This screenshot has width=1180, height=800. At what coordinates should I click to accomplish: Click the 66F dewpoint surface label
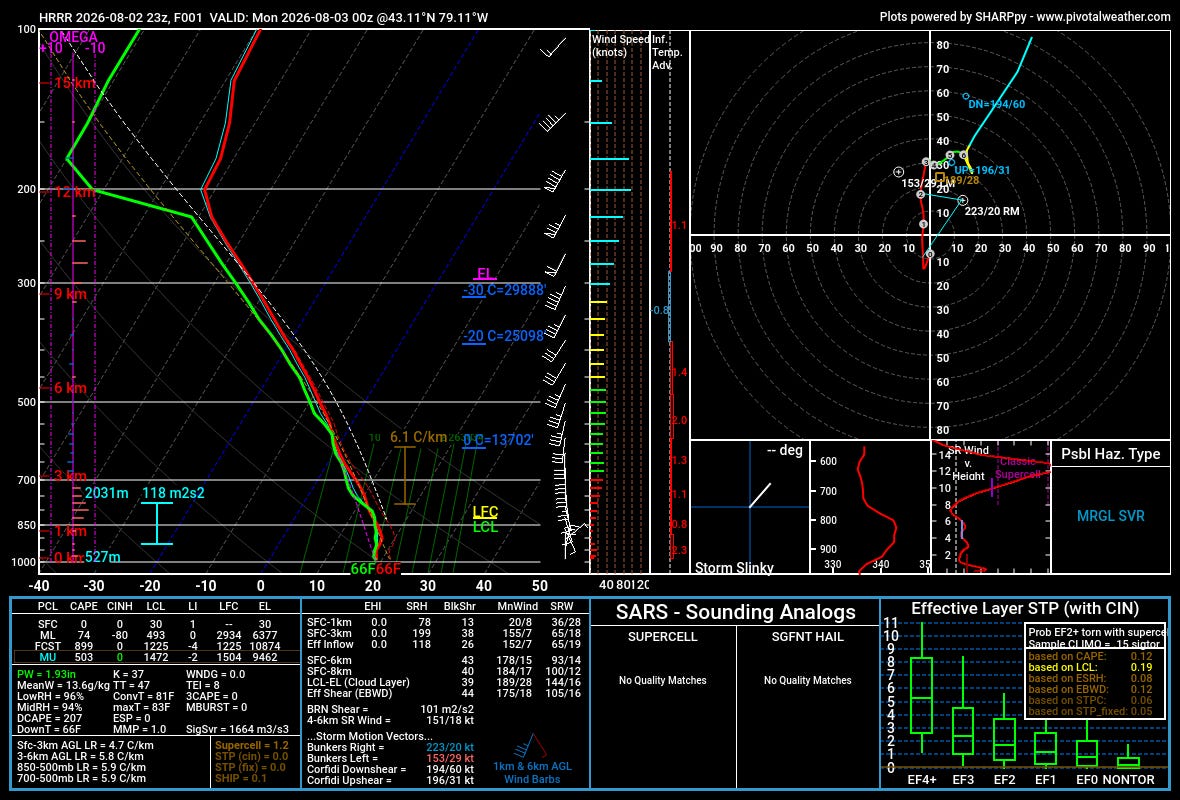363,569
